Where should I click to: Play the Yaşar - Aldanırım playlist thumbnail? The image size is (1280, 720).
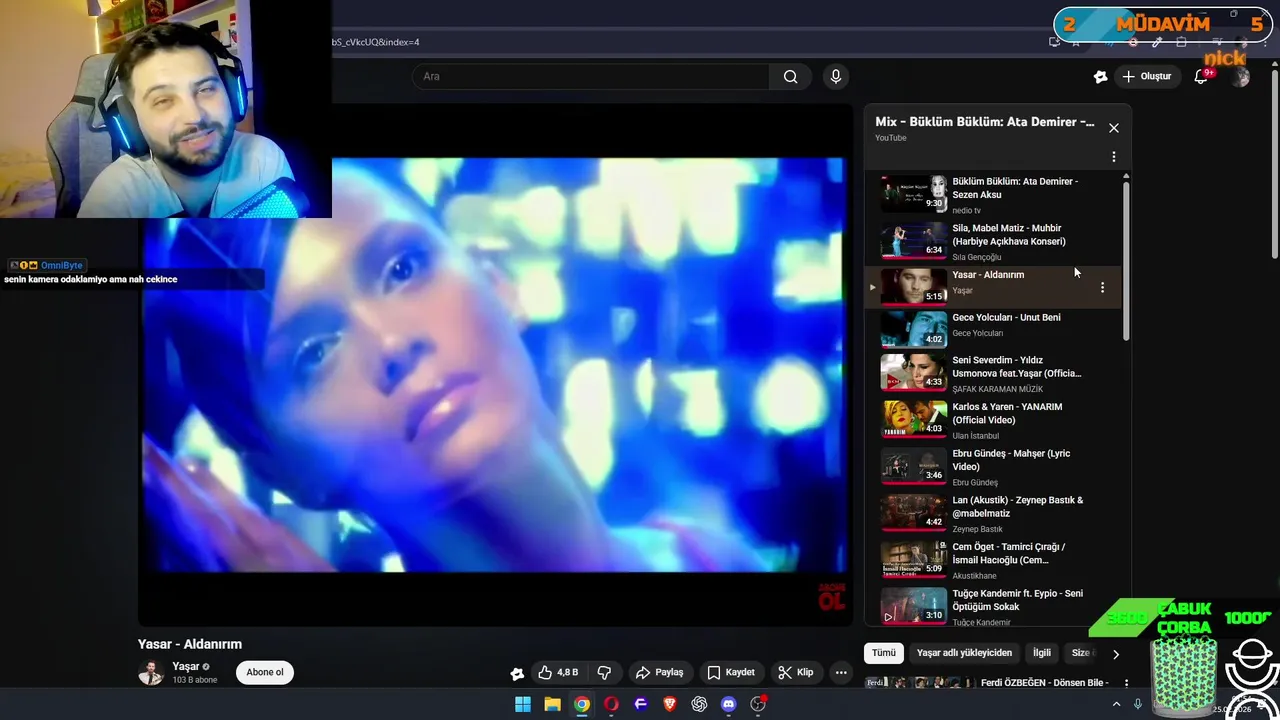point(913,286)
